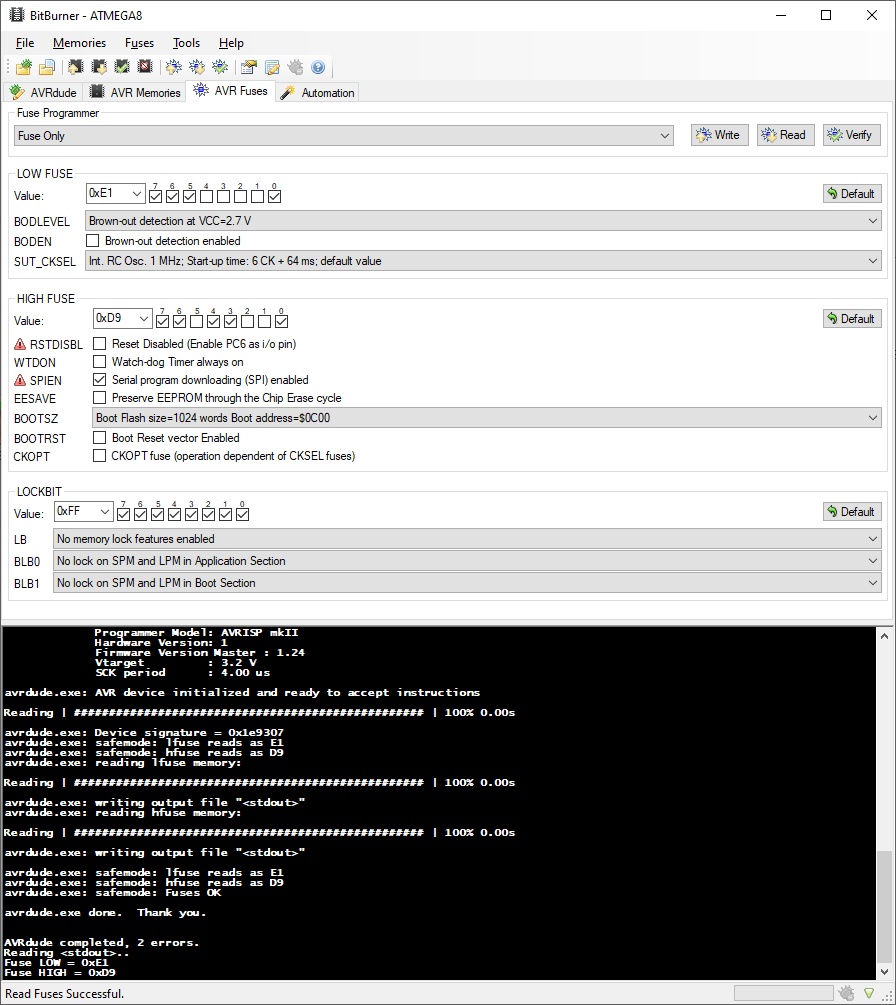Click the write fuses toolbar icon
The image size is (896, 1005).
coord(174,67)
